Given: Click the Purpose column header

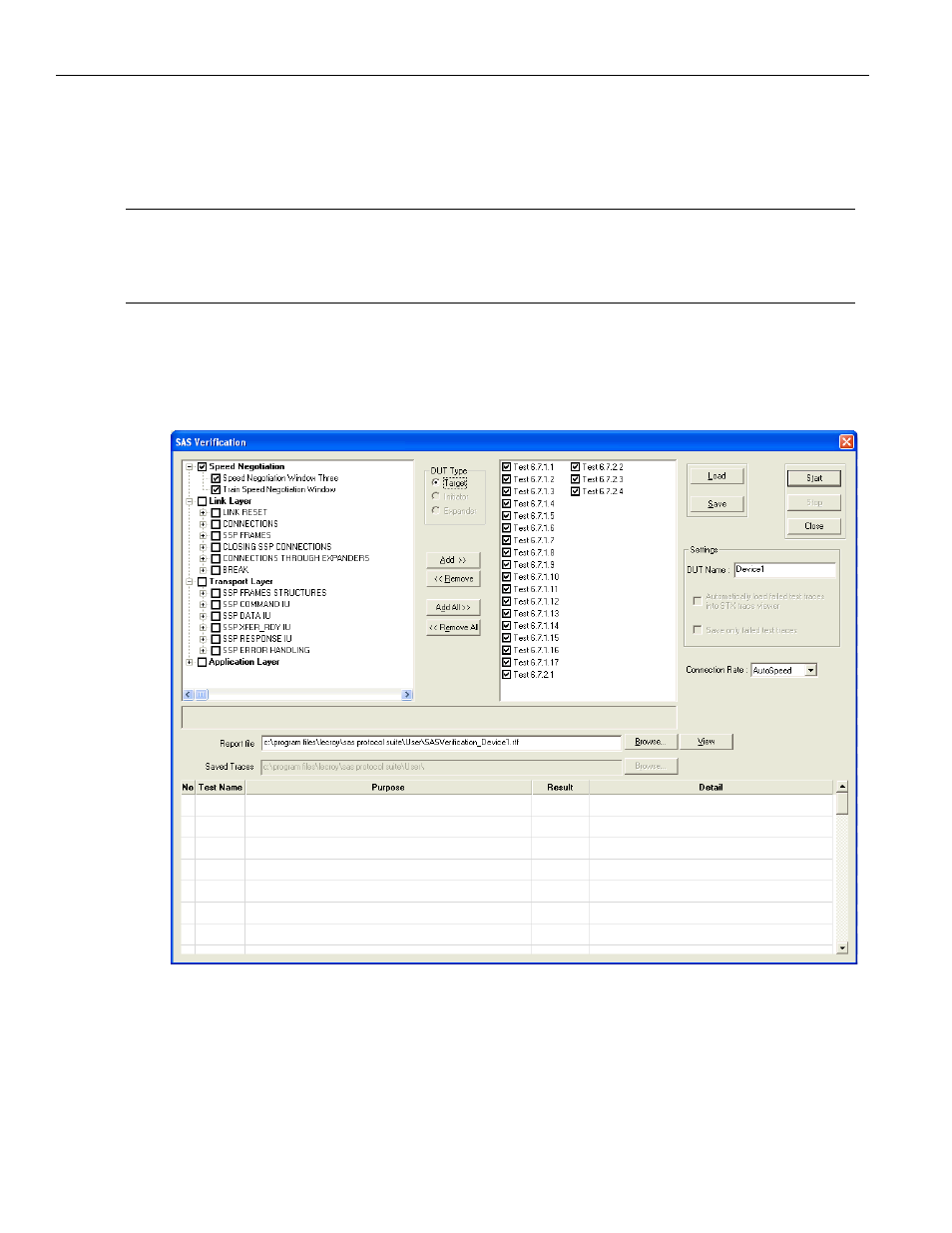Looking at the screenshot, I should (388, 788).
